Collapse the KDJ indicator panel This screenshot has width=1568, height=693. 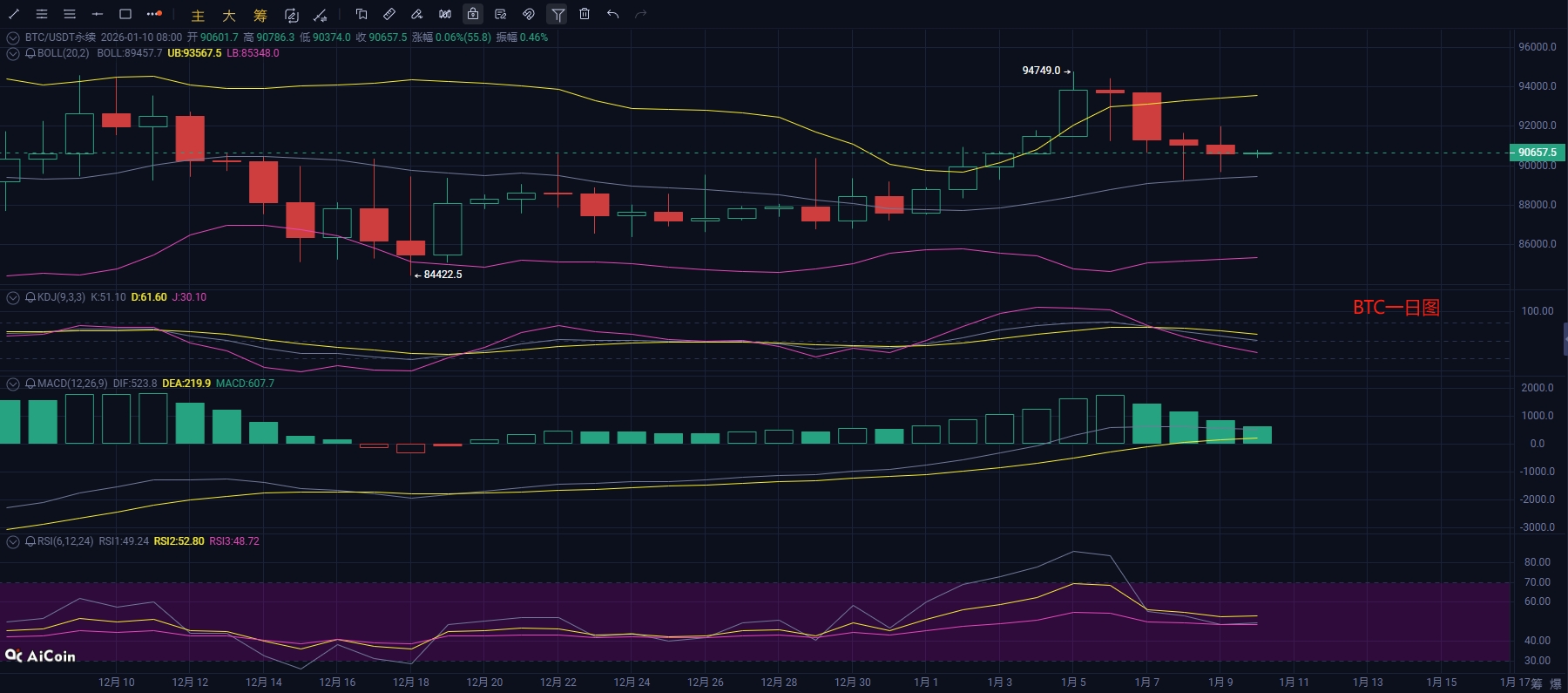[x=13, y=297]
